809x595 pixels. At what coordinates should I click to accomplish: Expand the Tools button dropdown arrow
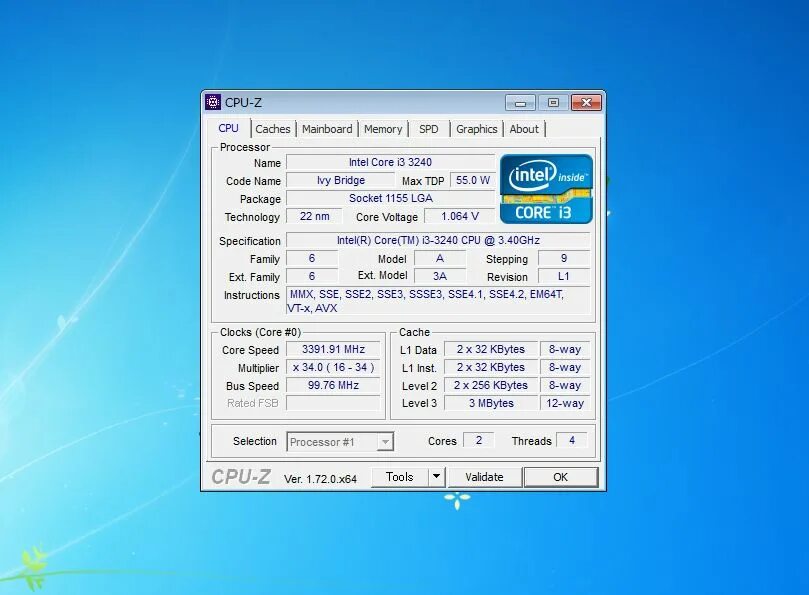pos(436,477)
